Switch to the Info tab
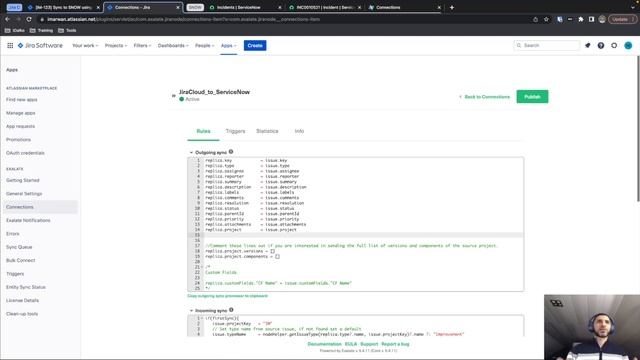This screenshot has height=360, width=640. coord(299,131)
